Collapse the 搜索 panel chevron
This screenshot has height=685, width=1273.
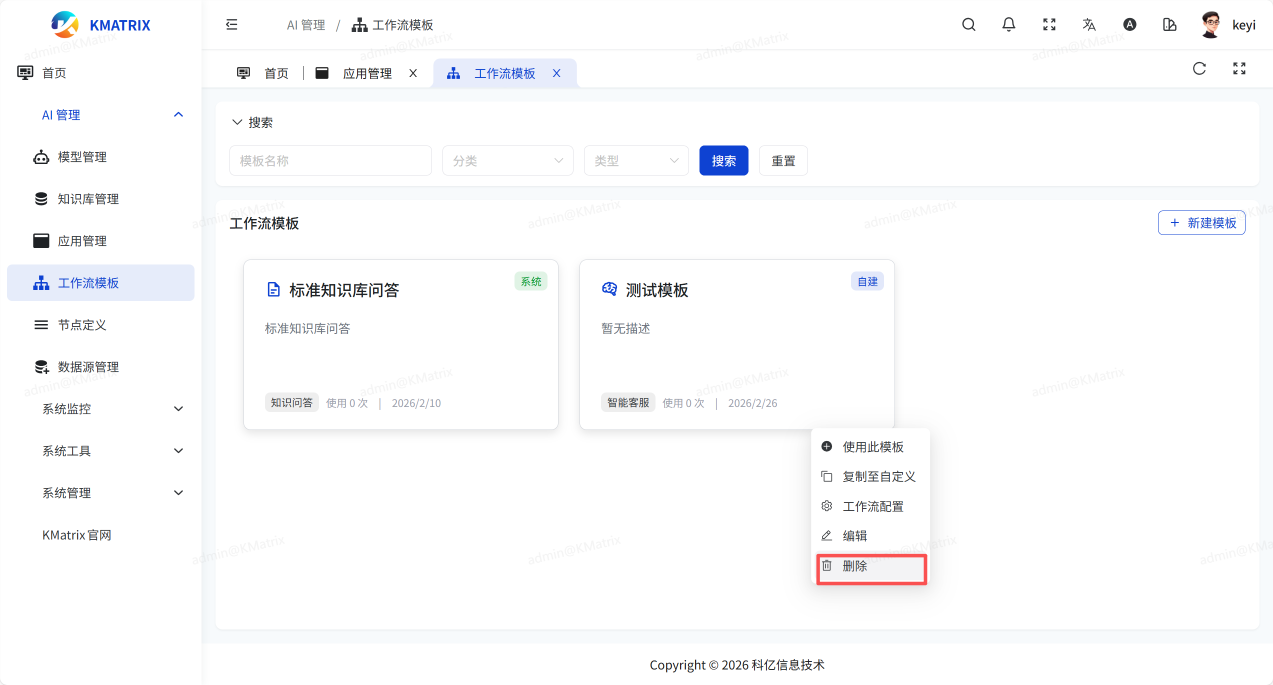pyautogui.click(x=237, y=122)
